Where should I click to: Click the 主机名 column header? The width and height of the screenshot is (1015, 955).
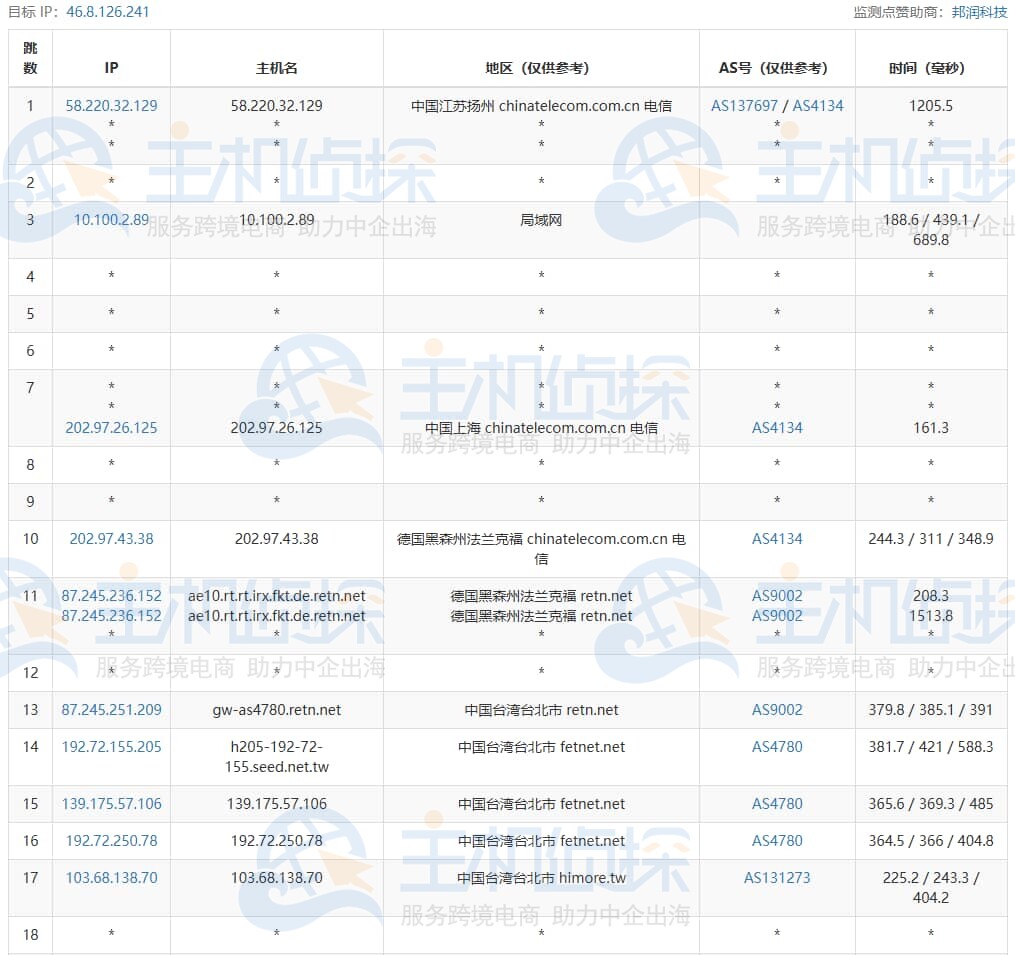tap(276, 68)
